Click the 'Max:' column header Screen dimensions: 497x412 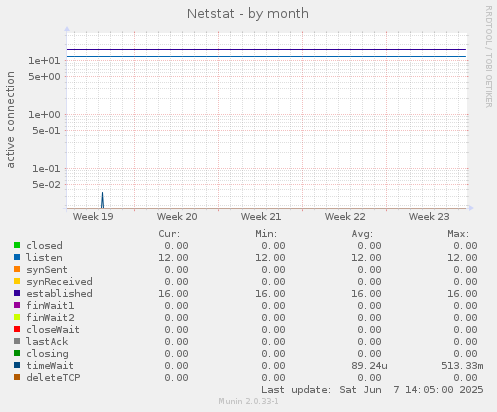point(458,234)
